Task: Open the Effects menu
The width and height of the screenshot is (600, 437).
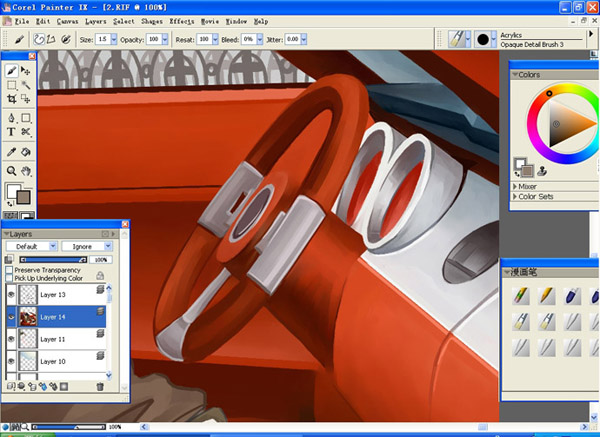Action: (182, 21)
